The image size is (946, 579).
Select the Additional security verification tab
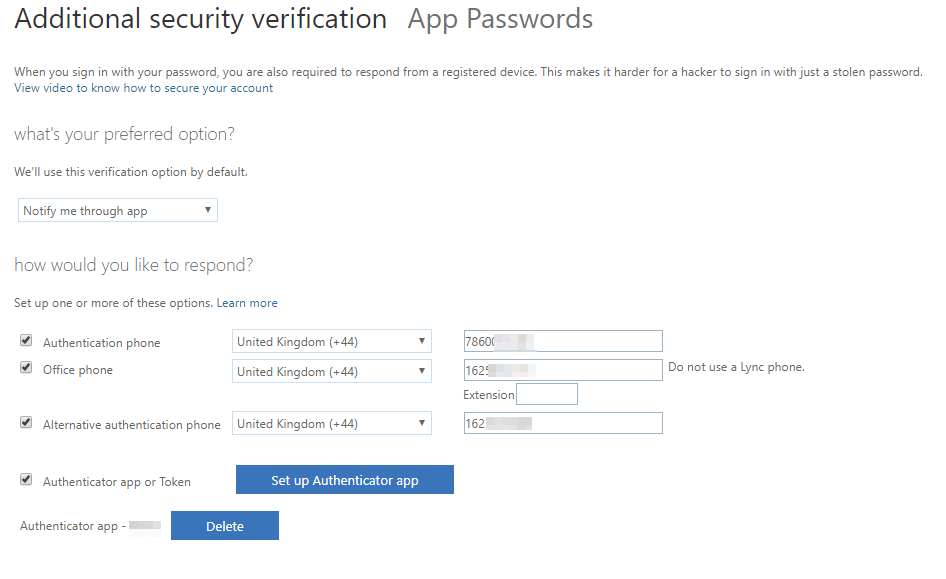(200, 19)
